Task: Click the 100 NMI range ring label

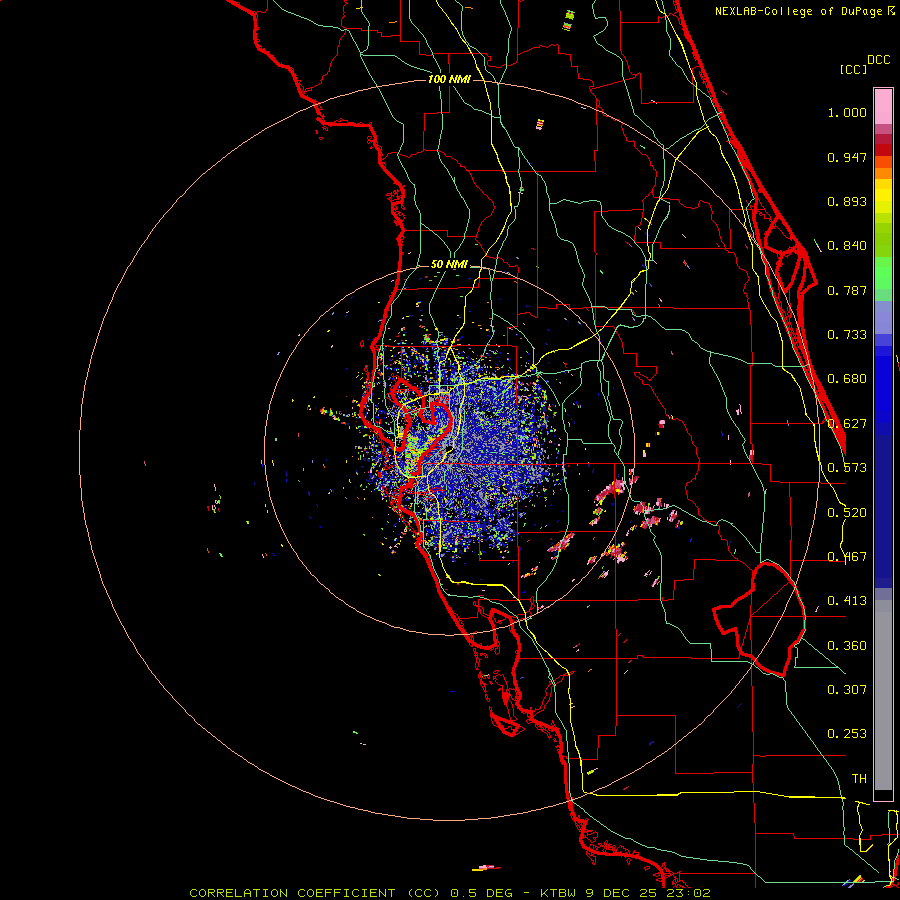Action: pyautogui.click(x=449, y=79)
